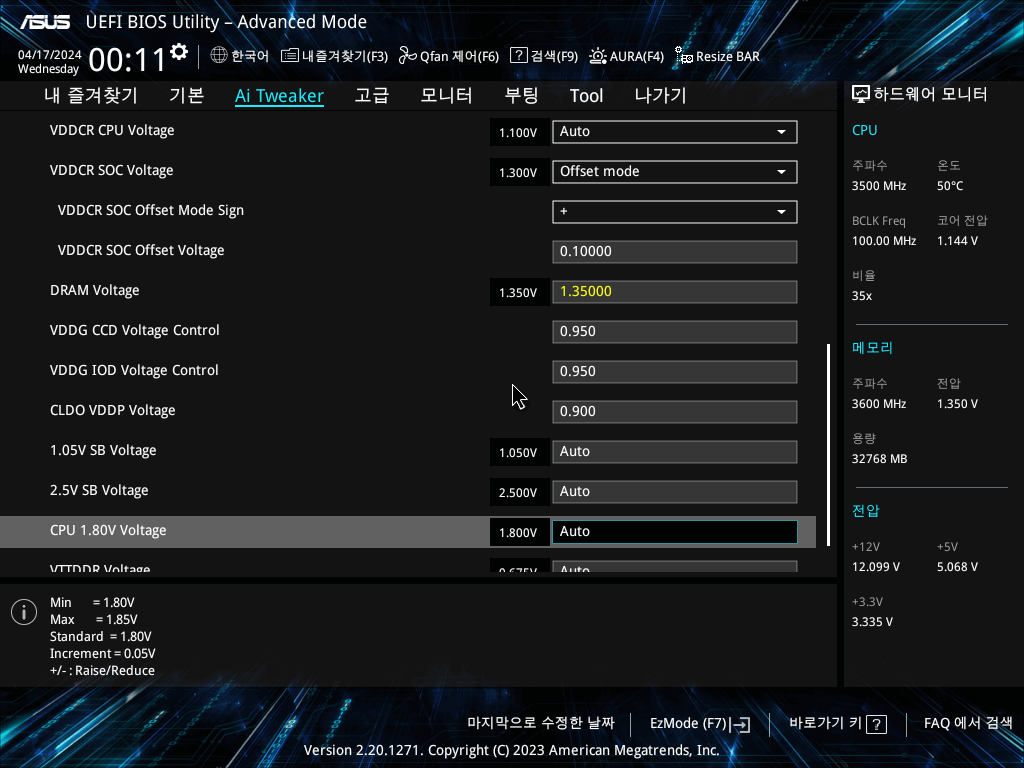Click the hardware monitor screen icon
Viewport: 1024px width, 768px height.
pyautogui.click(x=861, y=95)
